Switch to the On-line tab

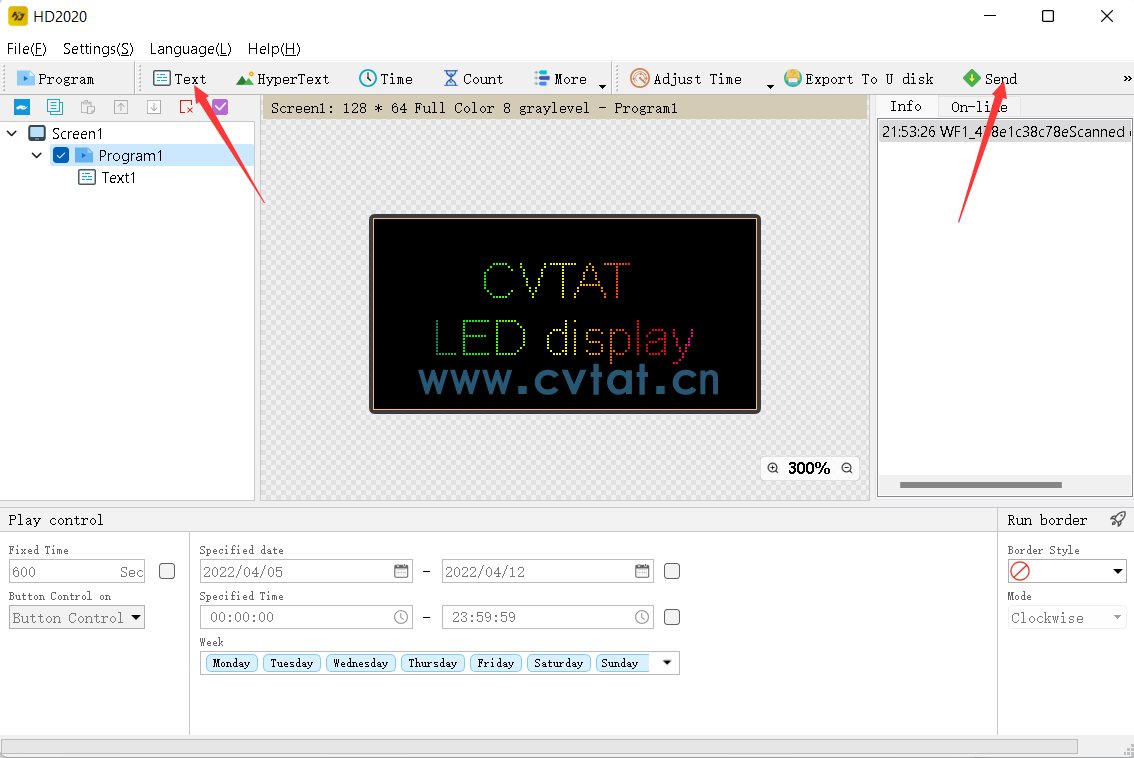tap(979, 107)
